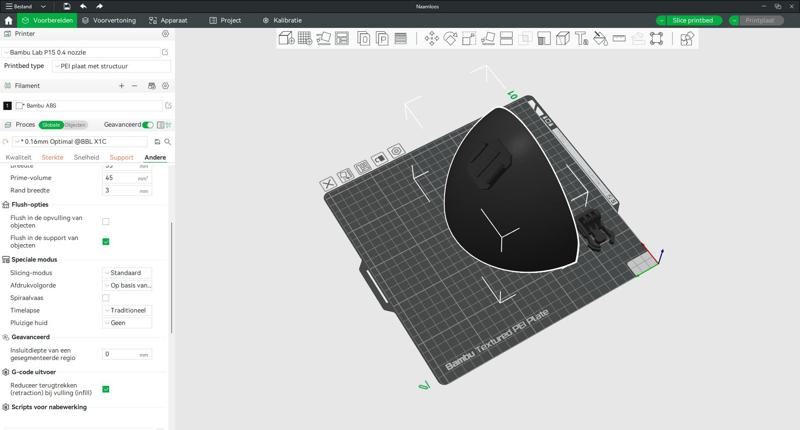Click the AMS sync icon in Filament
This screenshot has height=430, width=800.
[x=152, y=86]
